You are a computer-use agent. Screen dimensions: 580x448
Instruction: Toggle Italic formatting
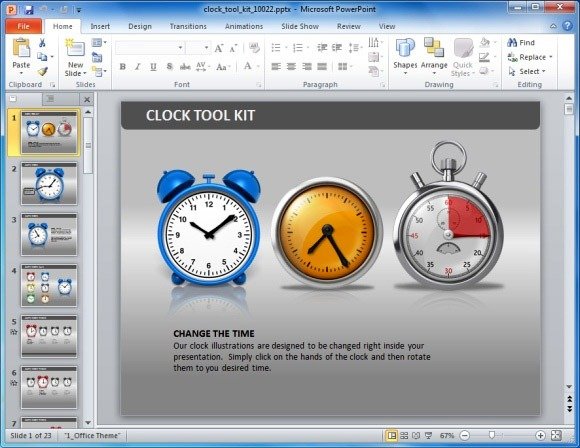[x=138, y=67]
